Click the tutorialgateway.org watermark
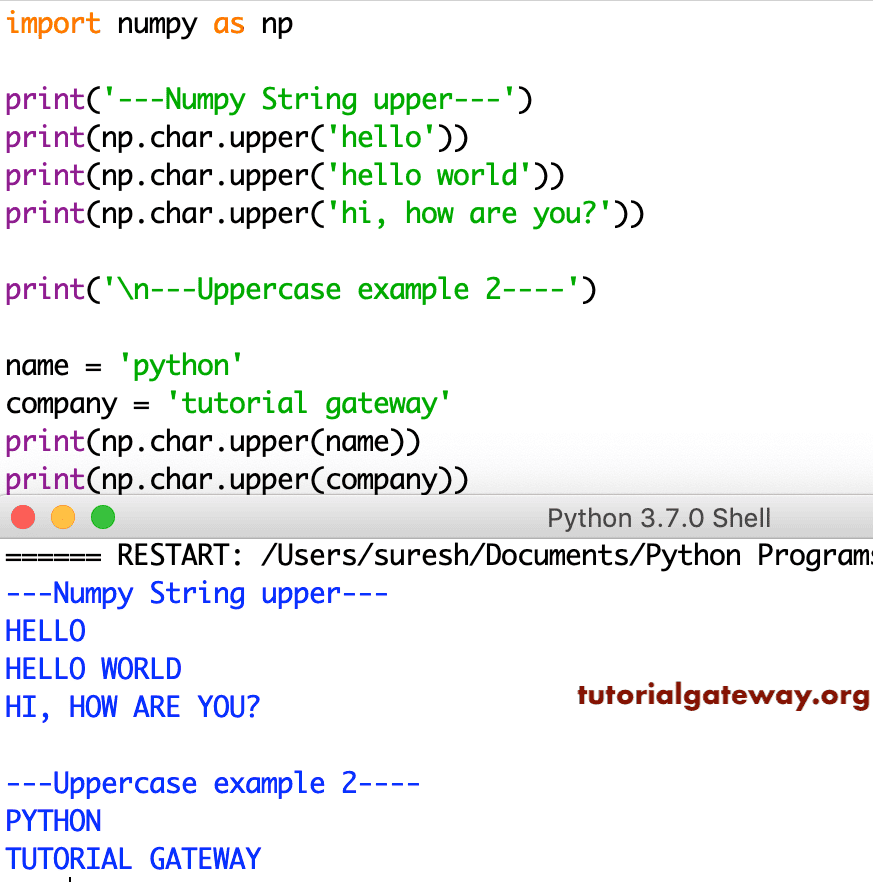The height and width of the screenshot is (882, 873). point(722,695)
